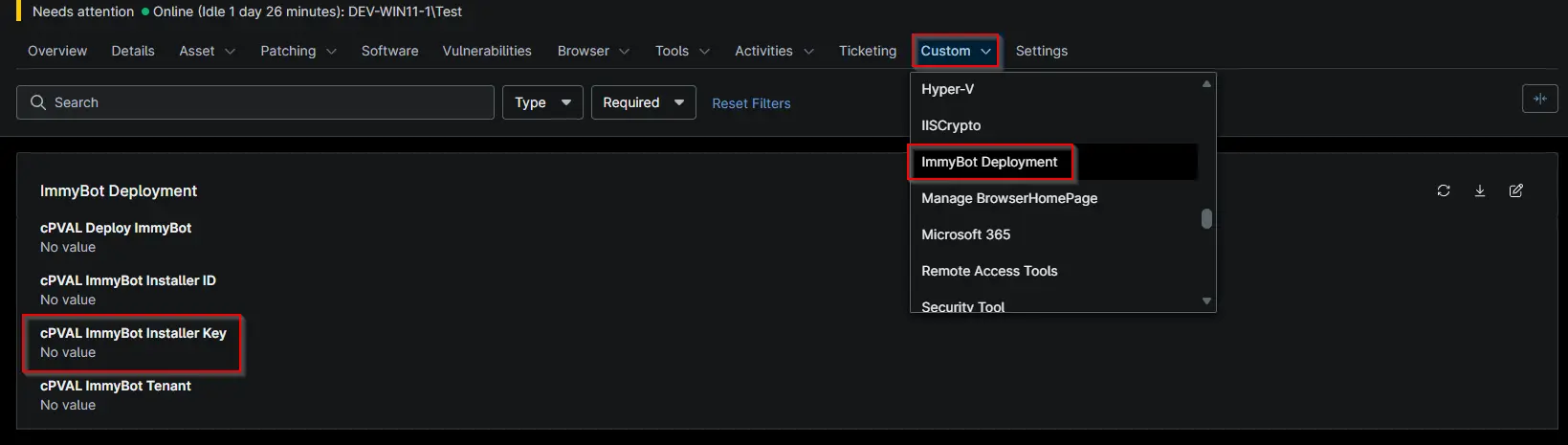
Task: Expand the Activities tab dropdown
Action: tap(774, 51)
